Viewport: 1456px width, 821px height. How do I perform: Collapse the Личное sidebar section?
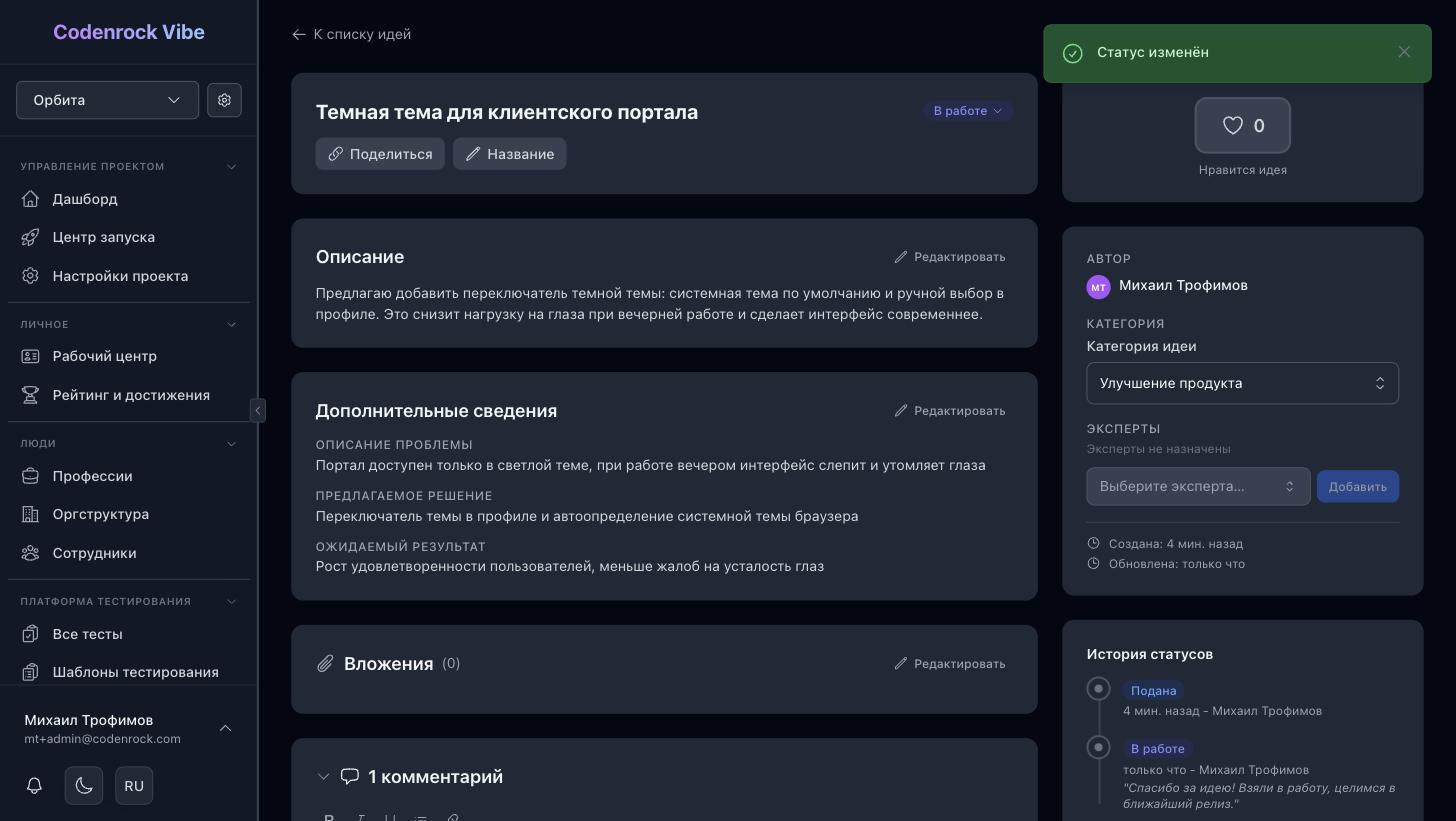coord(232,325)
